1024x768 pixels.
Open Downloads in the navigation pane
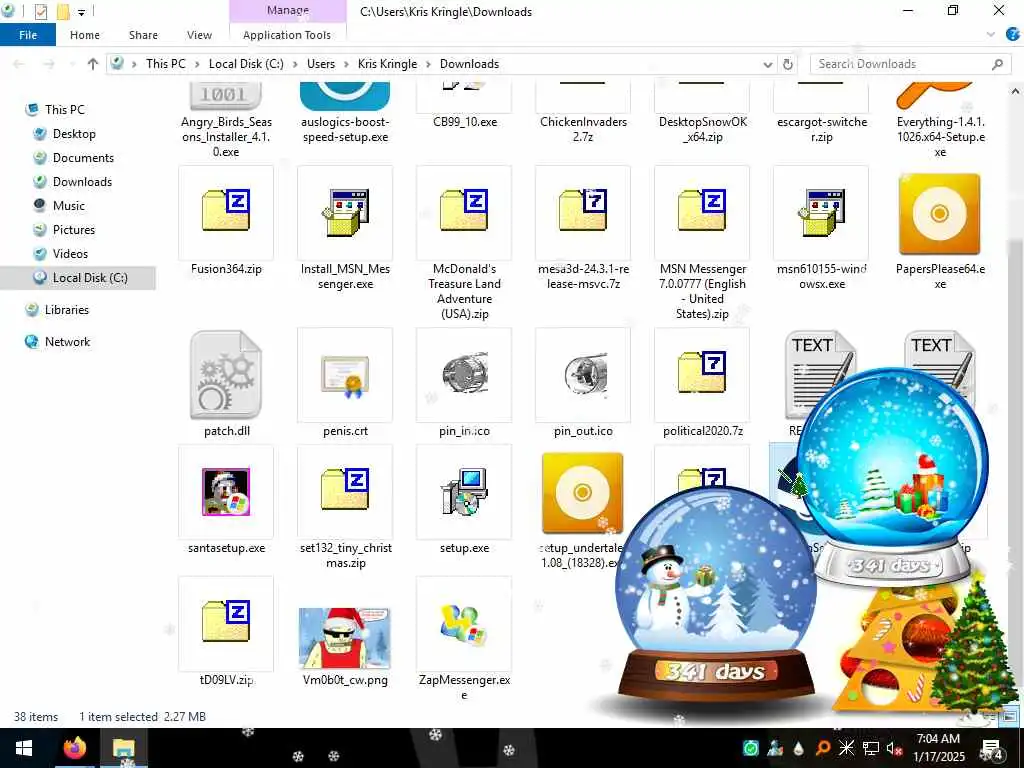[x=82, y=182]
